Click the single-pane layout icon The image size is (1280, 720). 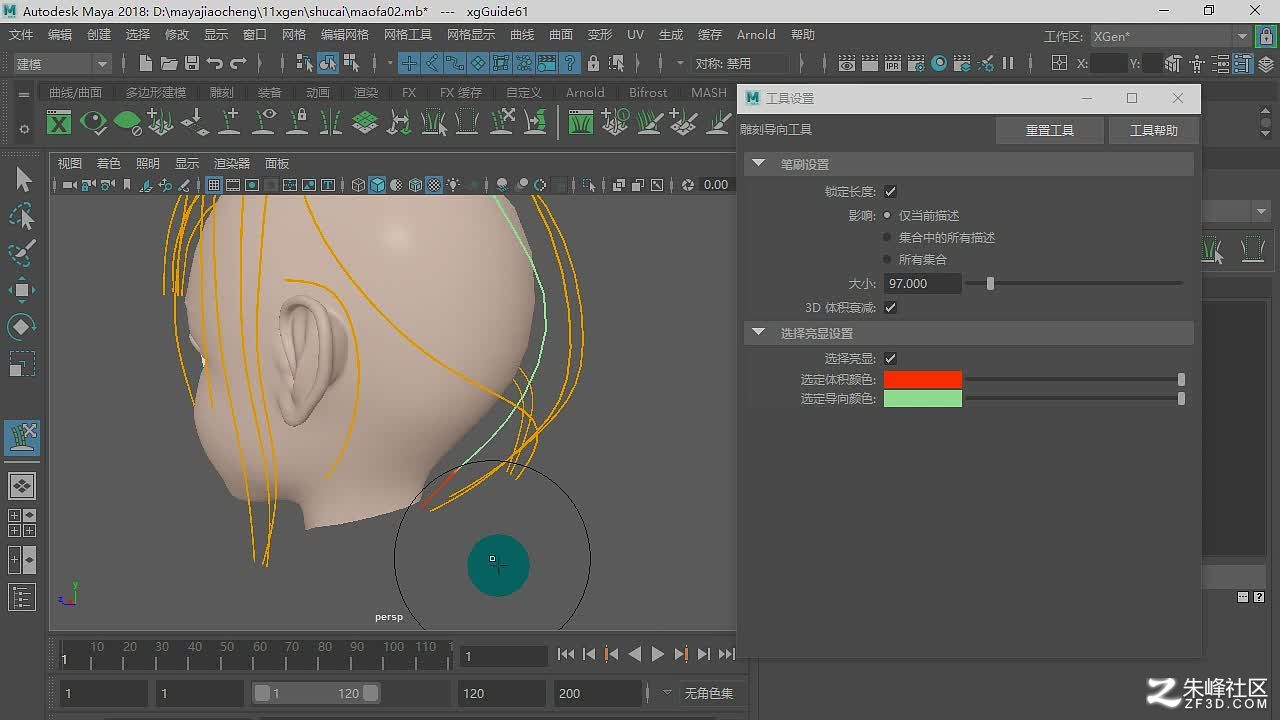22,487
